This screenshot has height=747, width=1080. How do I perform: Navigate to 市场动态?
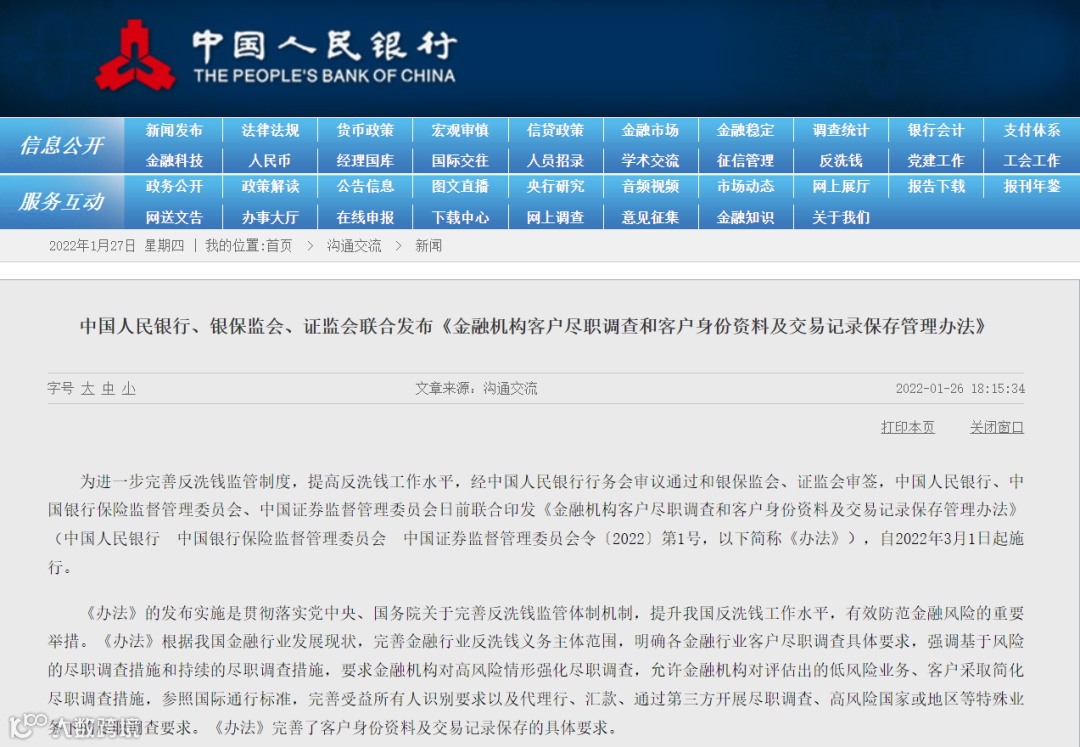click(745, 187)
